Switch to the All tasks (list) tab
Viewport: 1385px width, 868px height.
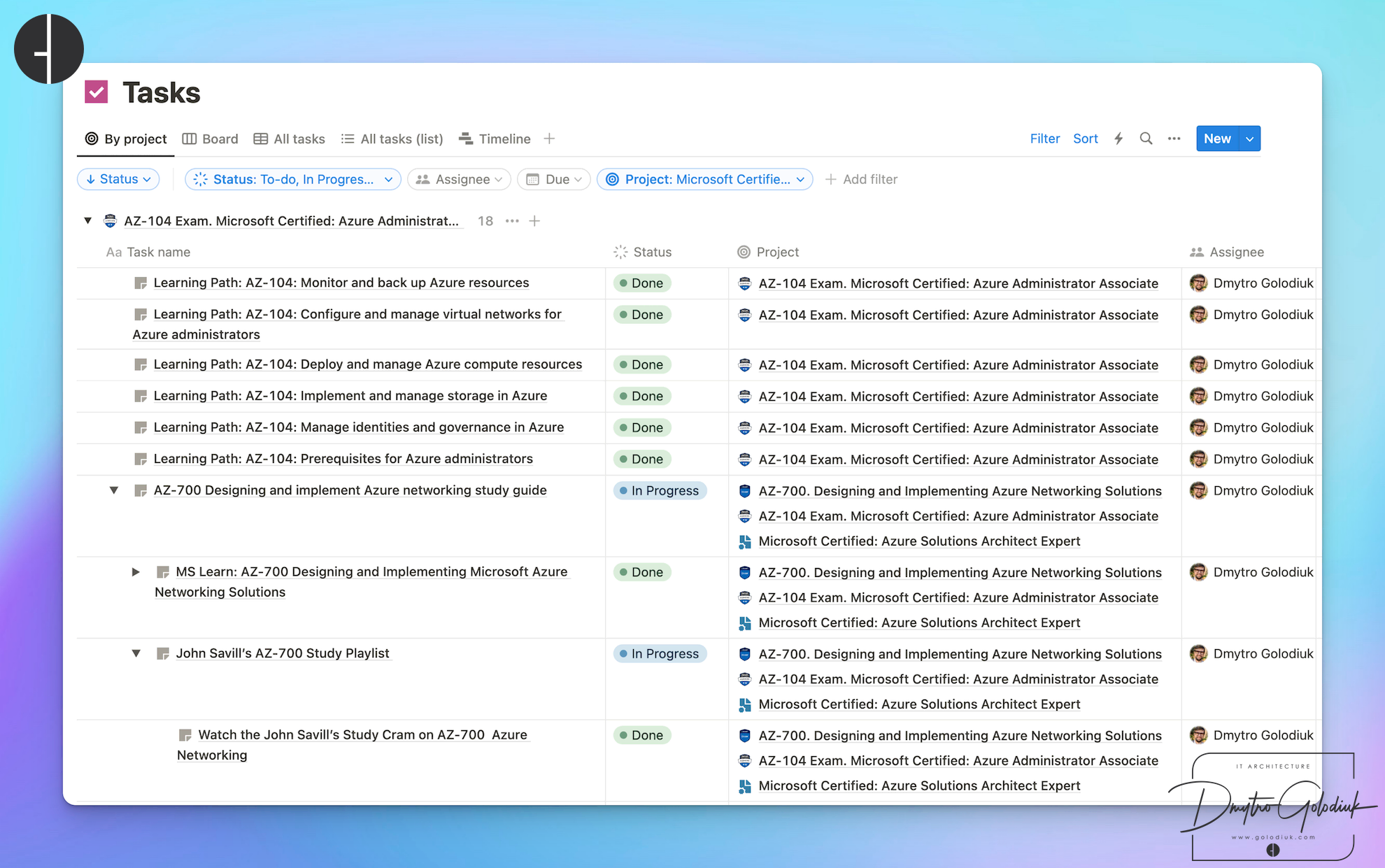[392, 138]
